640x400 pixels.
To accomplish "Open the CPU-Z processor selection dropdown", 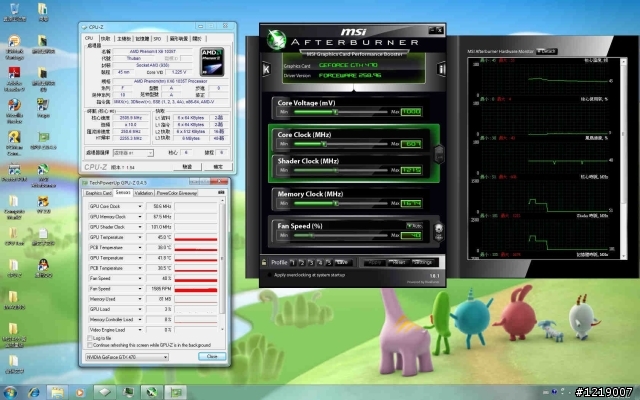I will [133, 153].
